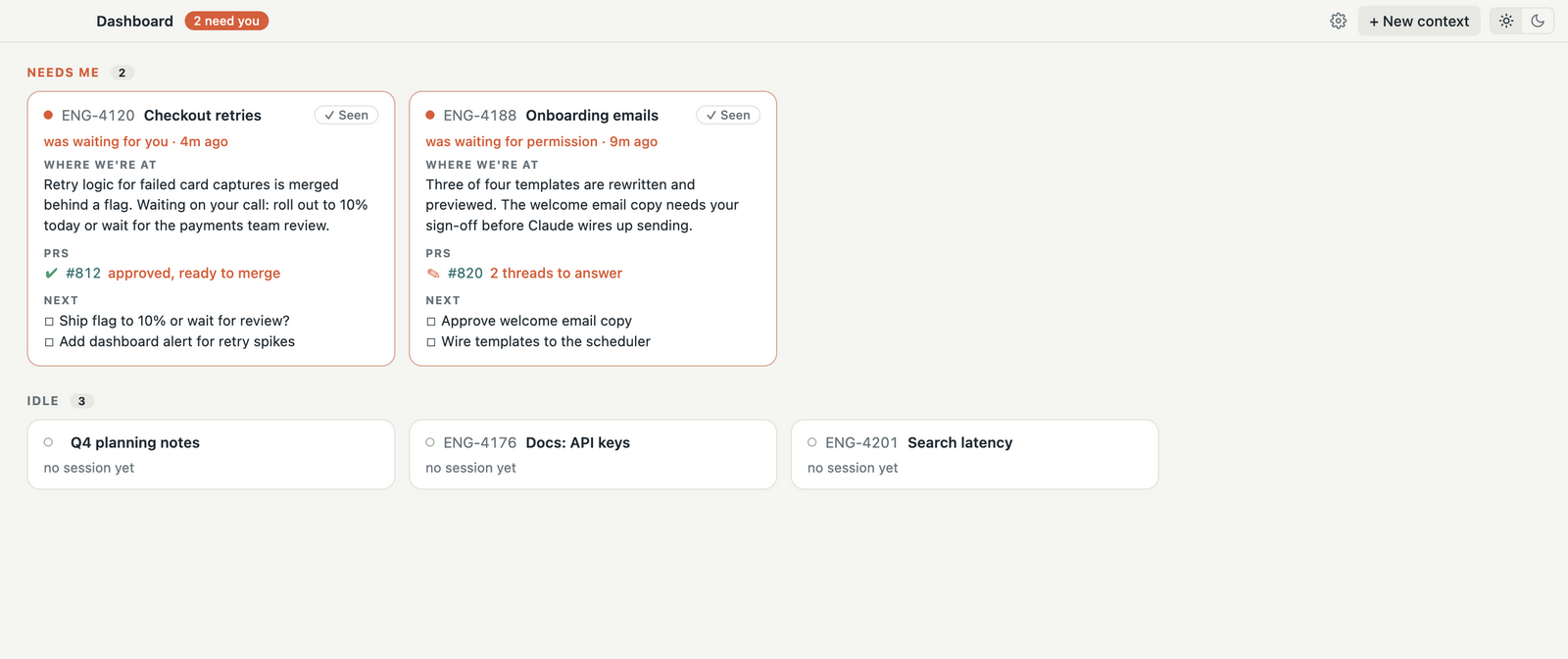
Task: Mark ENG-4120 Checkout retries as Seen
Action: click(x=346, y=115)
